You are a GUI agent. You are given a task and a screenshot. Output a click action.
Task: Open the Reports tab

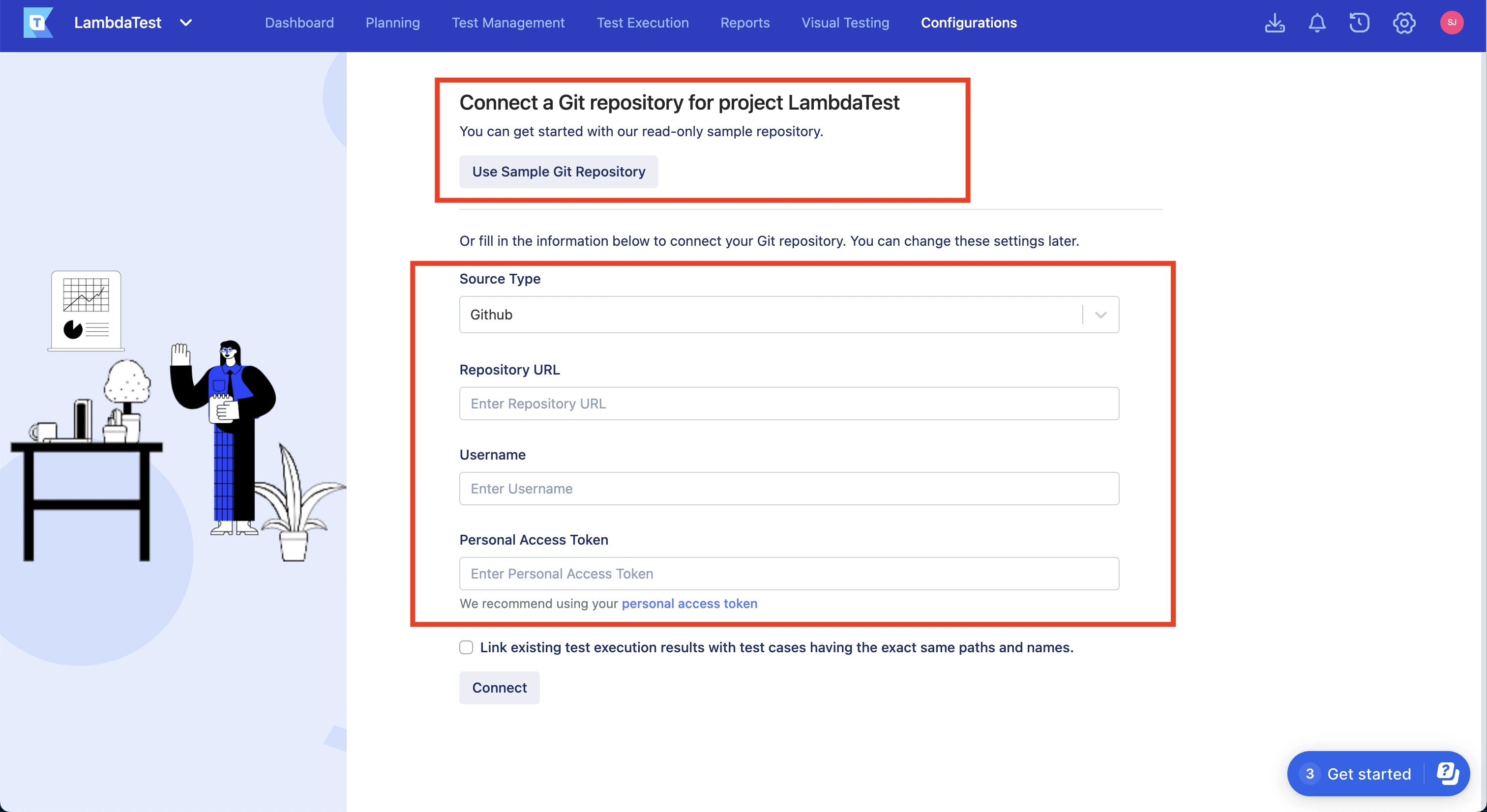[744, 23]
